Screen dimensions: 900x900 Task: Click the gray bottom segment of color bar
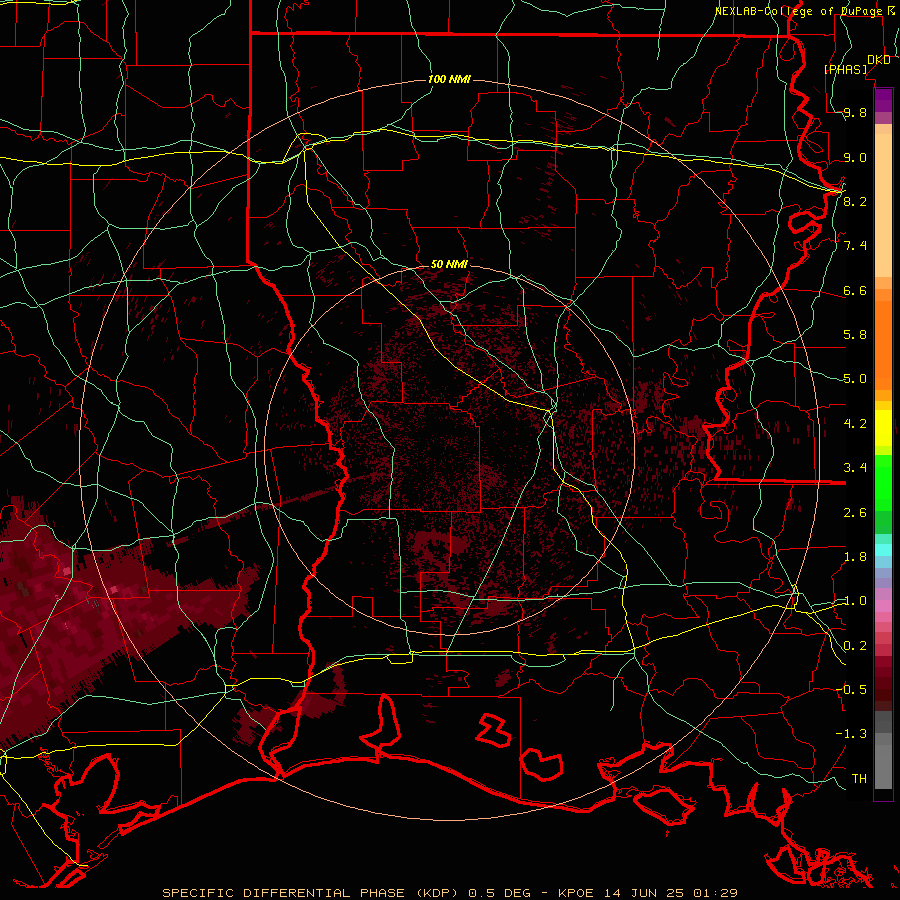(x=883, y=766)
